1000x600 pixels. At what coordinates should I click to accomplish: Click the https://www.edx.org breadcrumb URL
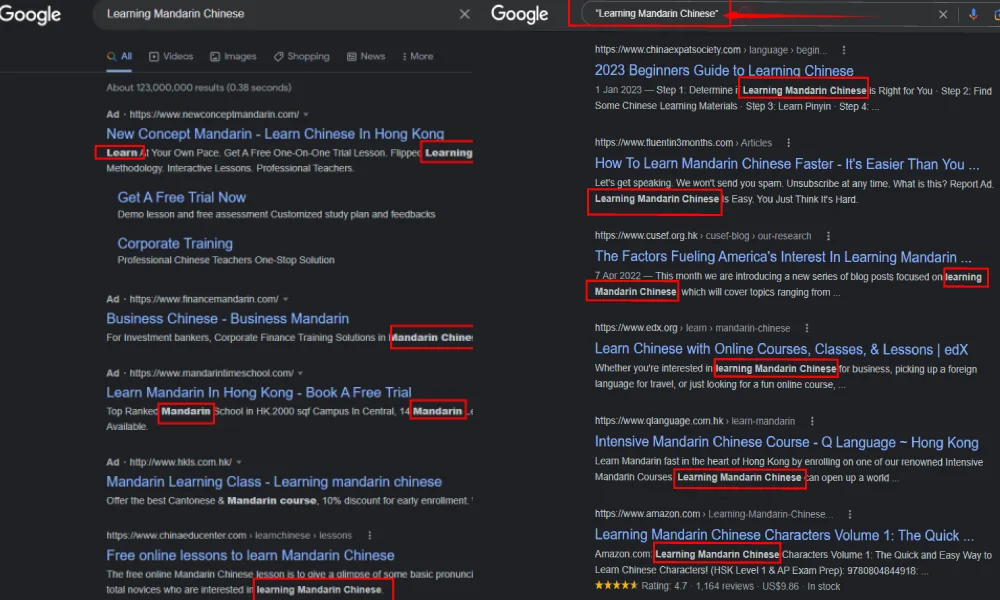click(636, 328)
